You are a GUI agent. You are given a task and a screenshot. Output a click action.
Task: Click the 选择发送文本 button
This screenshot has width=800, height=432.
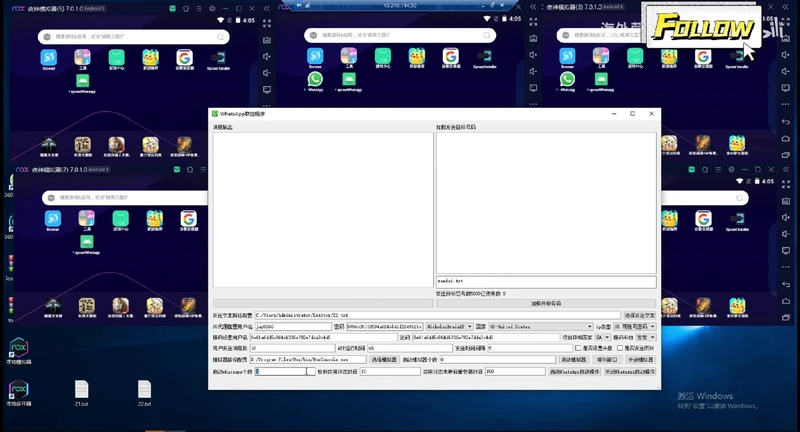[x=640, y=316]
